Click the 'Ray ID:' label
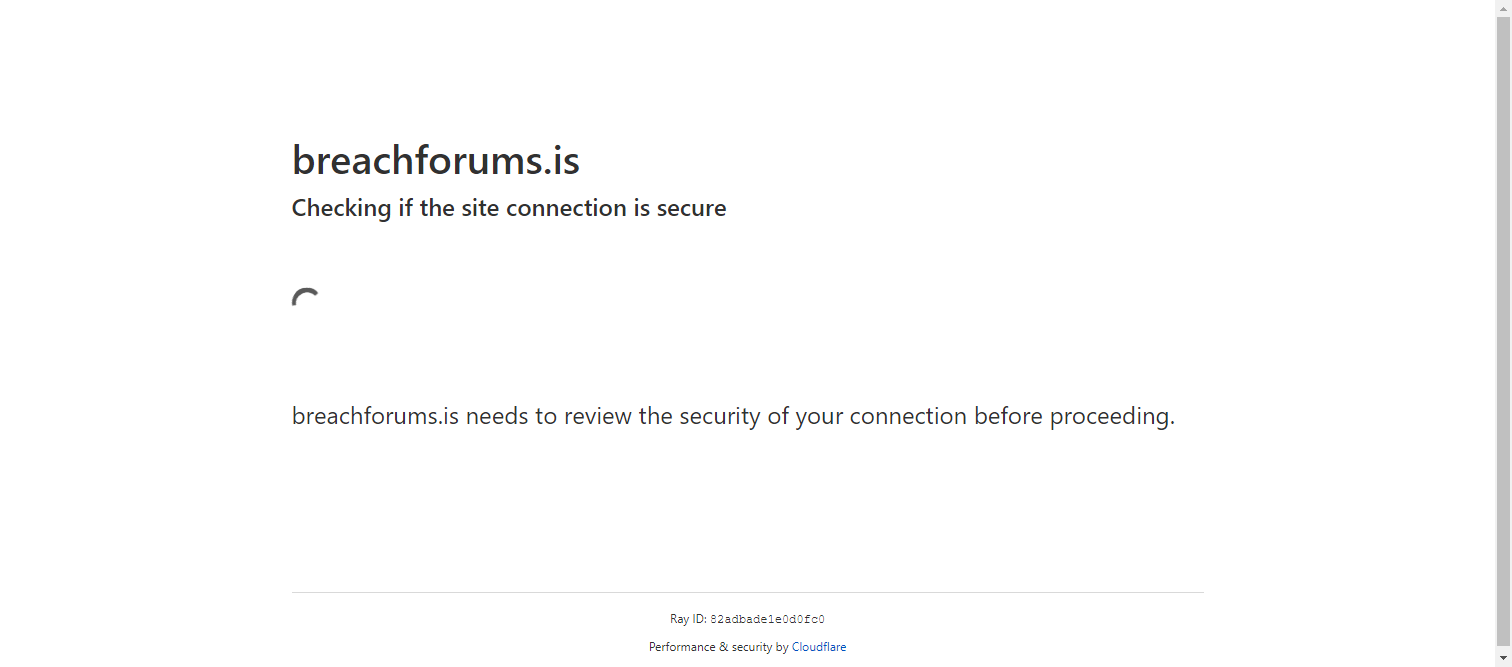 (688, 620)
